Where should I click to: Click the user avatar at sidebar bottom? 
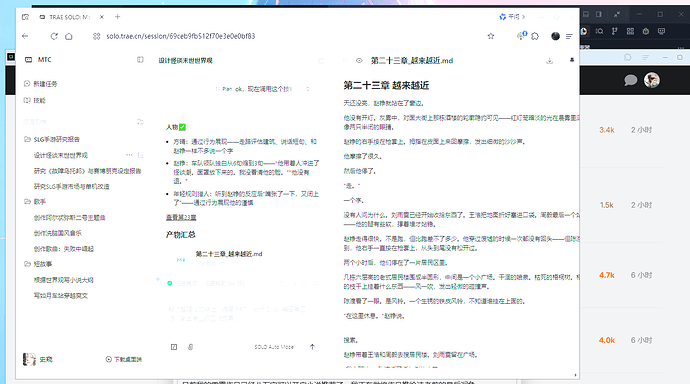tap(29, 359)
